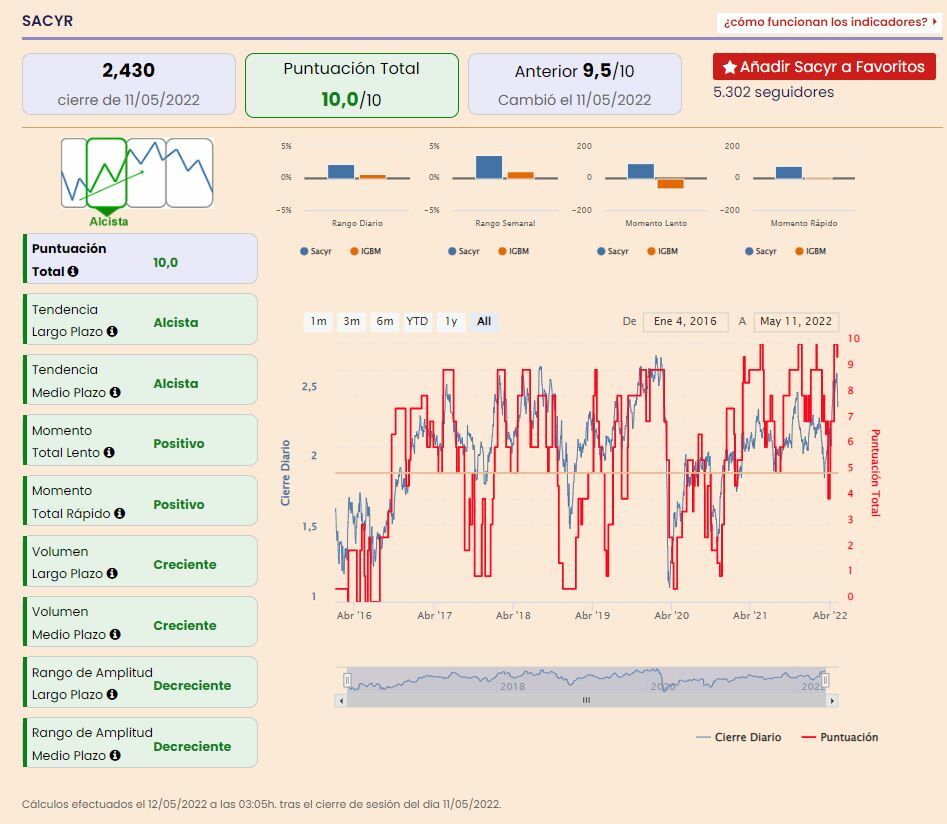Toggle Cierre Diario line in chart legend
947x824 pixels.
[x=739, y=738]
